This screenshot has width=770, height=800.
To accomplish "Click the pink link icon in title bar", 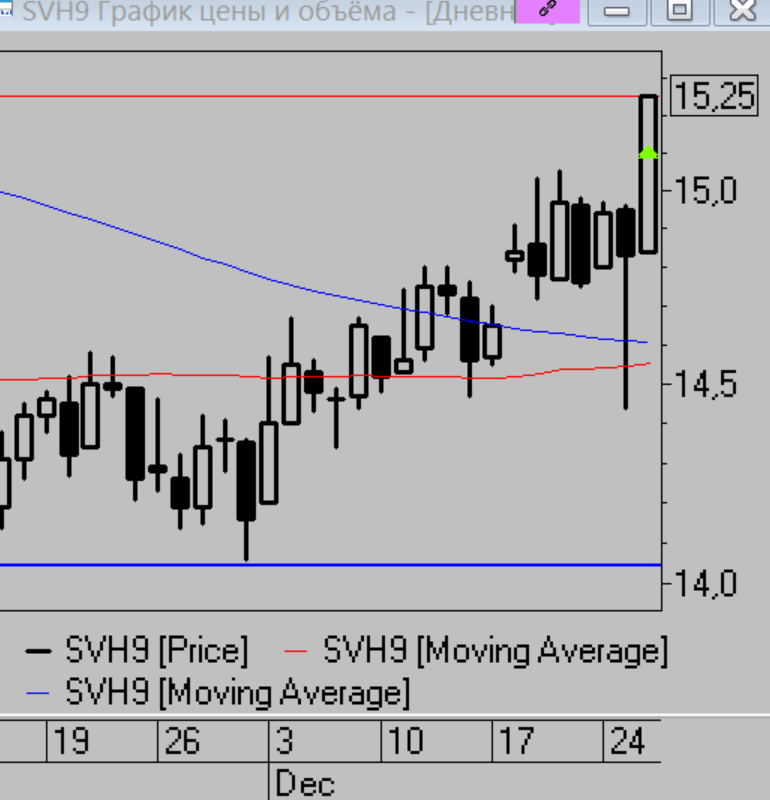I will click(x=547, y=10).
